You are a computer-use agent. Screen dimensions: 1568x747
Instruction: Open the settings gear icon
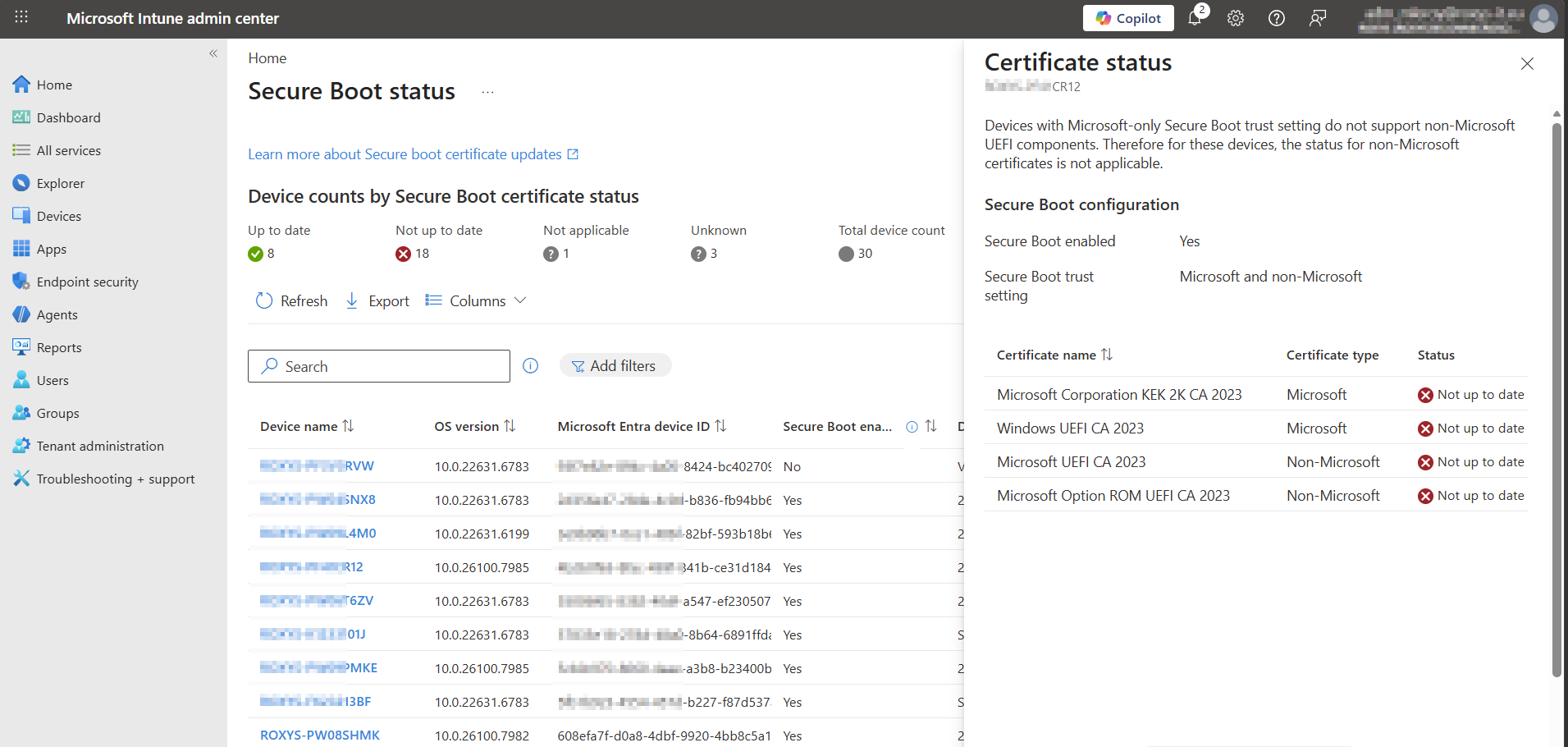point(1236,18)
